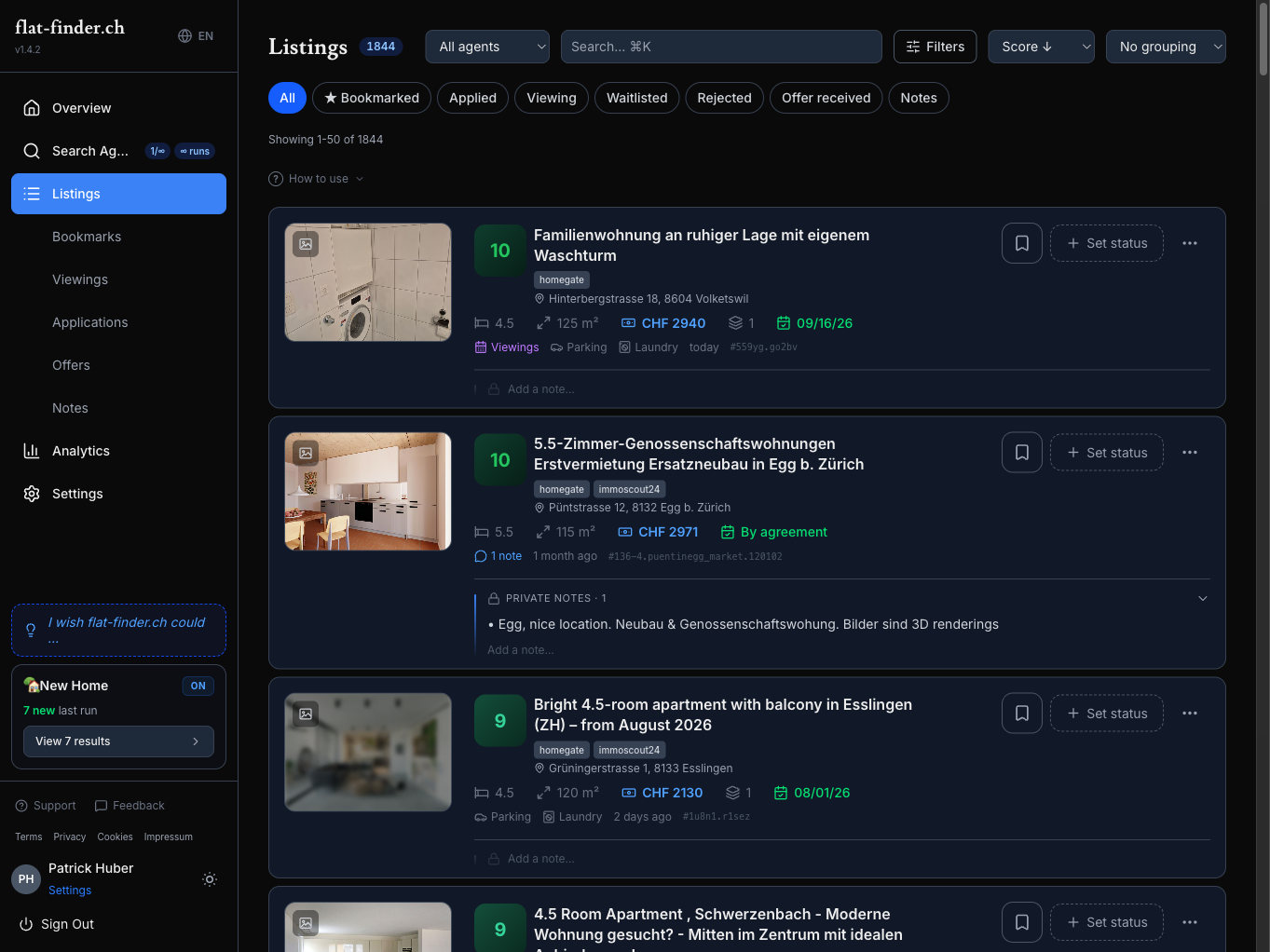Select the Offer received filter tab
Image resolution: width=1270 pixels, height=952 pixels.
click(826, 98)
